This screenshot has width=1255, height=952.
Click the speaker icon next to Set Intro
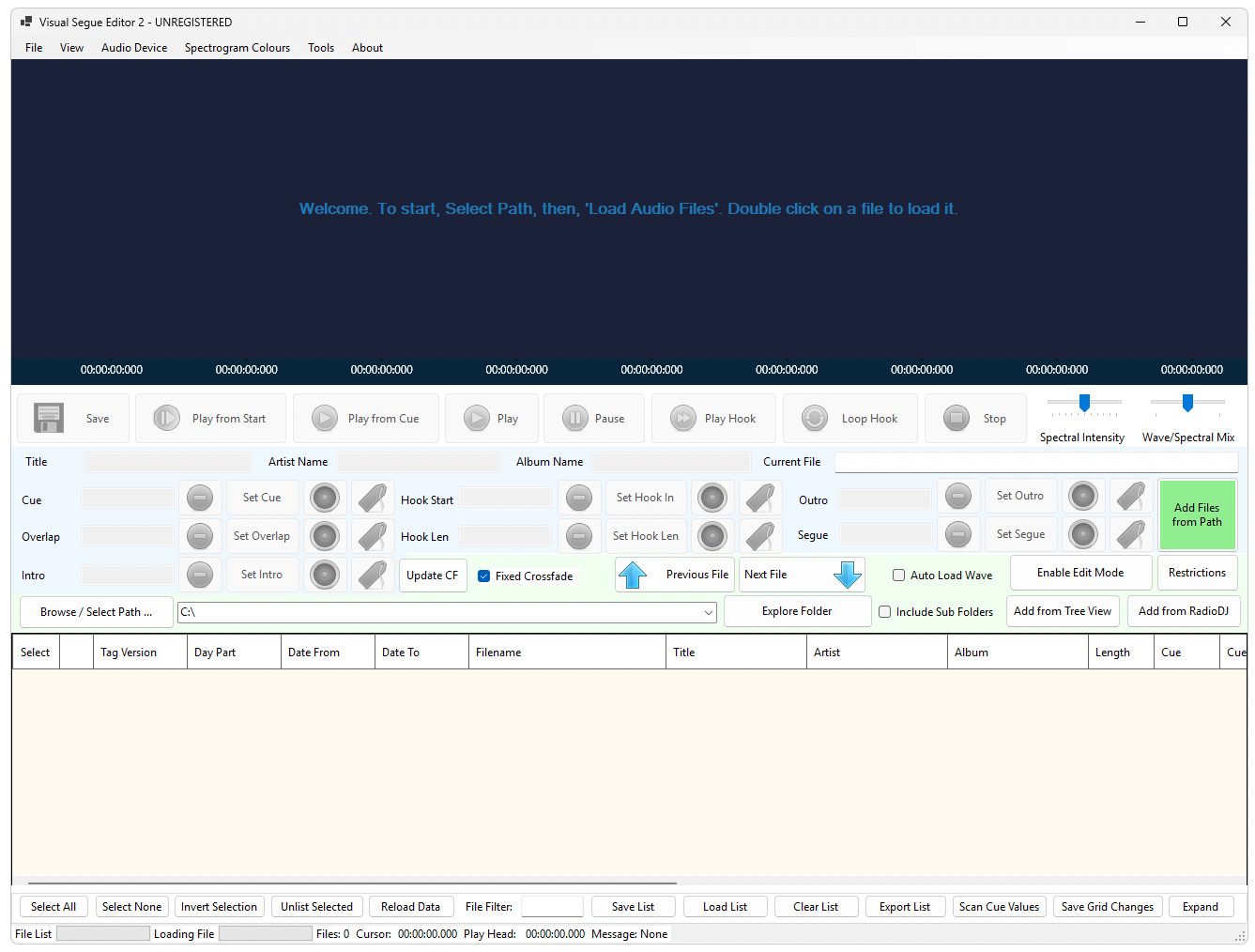coord(325,575)
